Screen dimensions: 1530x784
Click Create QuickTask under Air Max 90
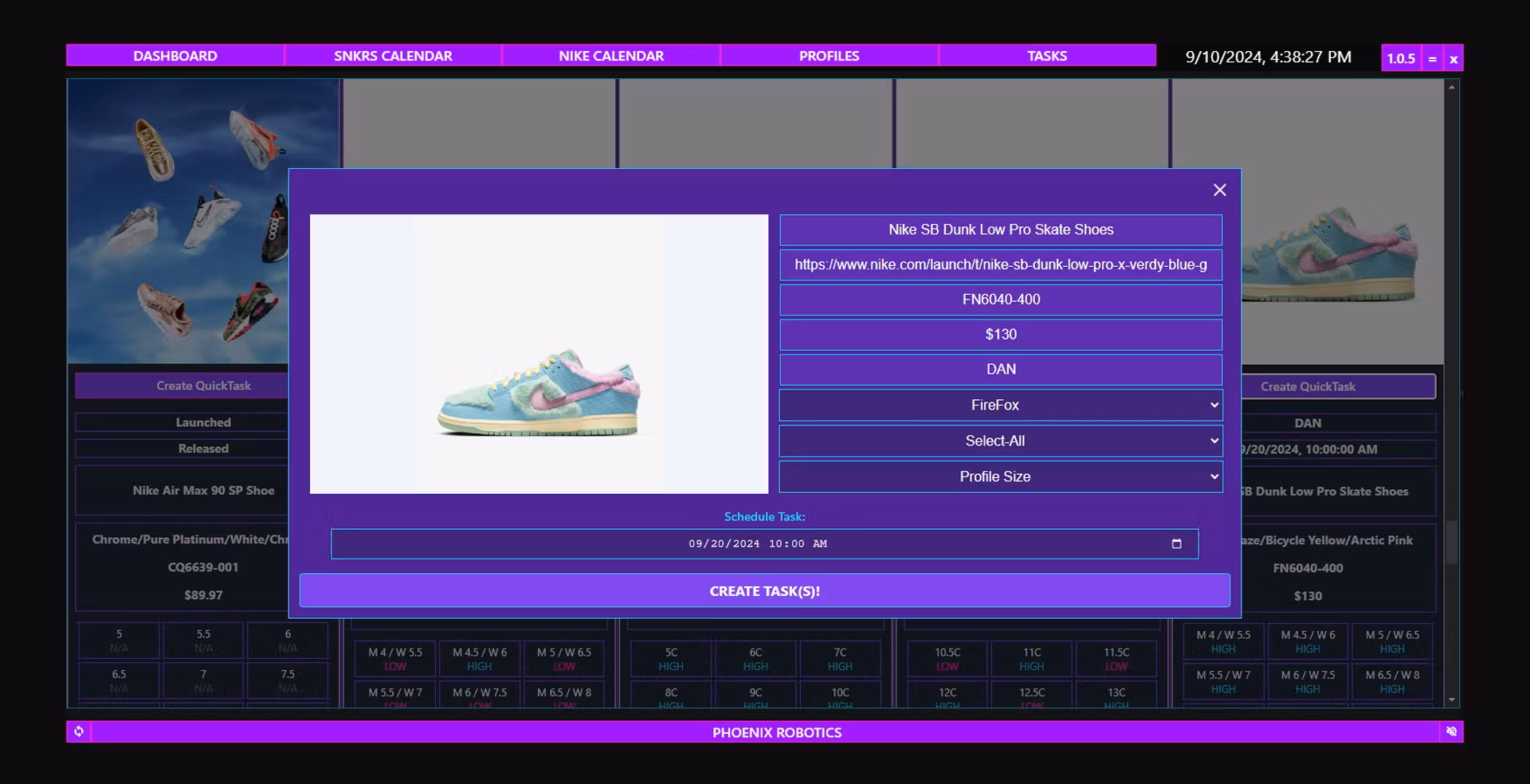(183, 386)
